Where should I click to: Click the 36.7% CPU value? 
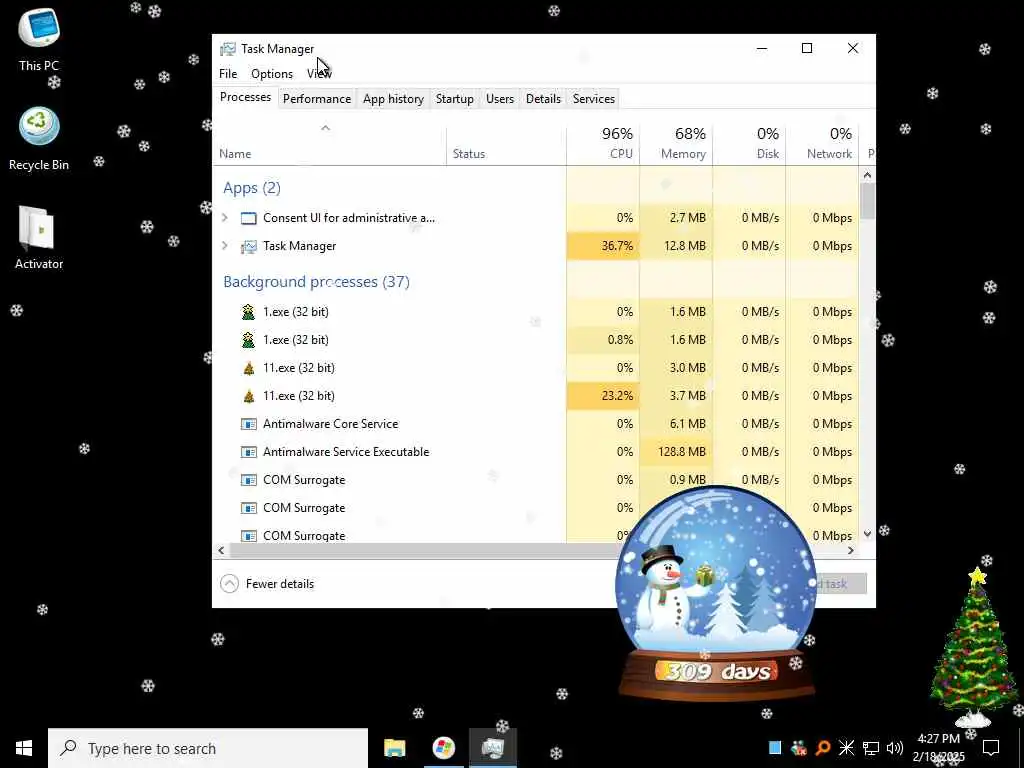[616, 246]
